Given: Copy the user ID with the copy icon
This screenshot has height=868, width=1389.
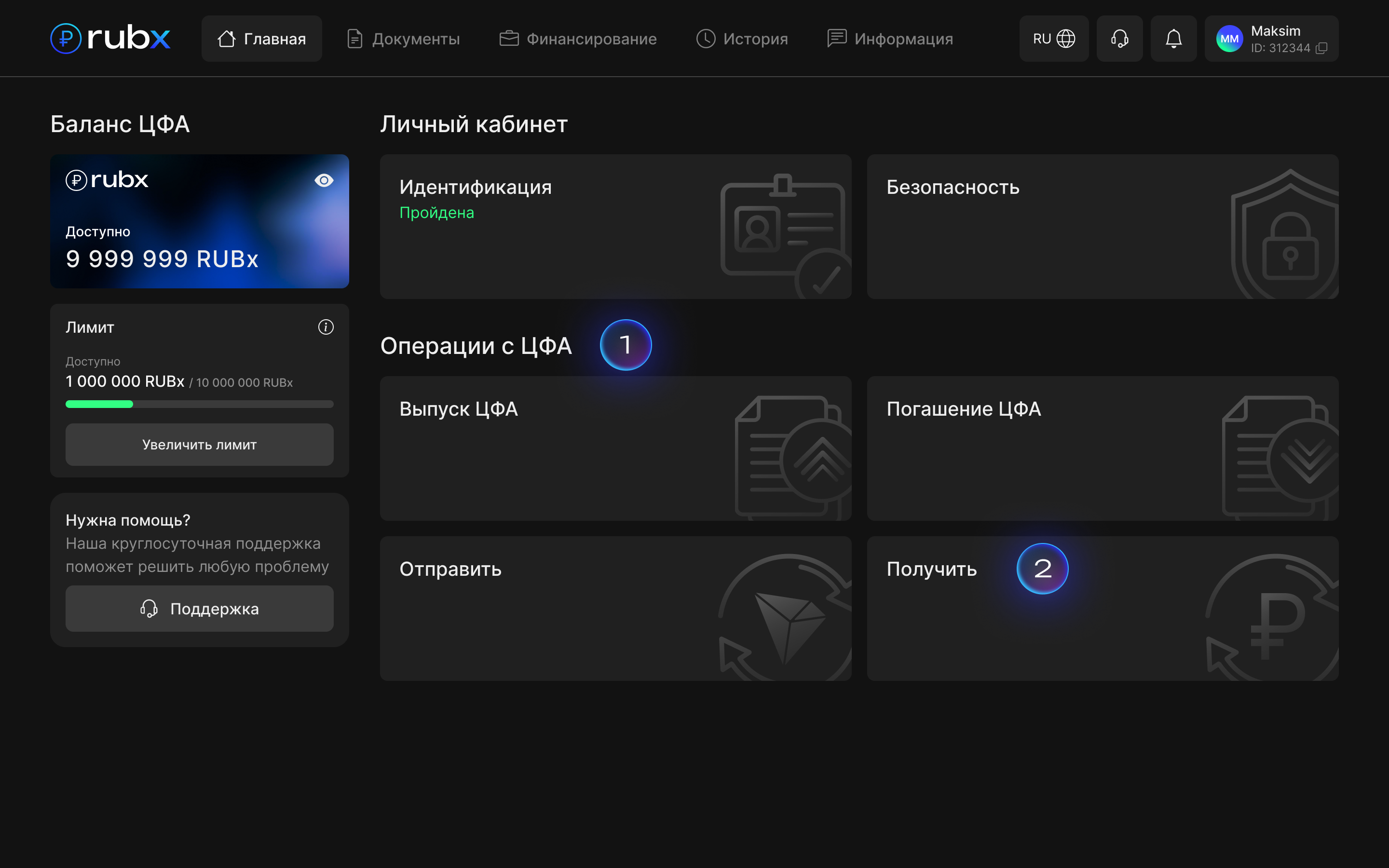Looking at the screenshot, I should [1321, 48].
